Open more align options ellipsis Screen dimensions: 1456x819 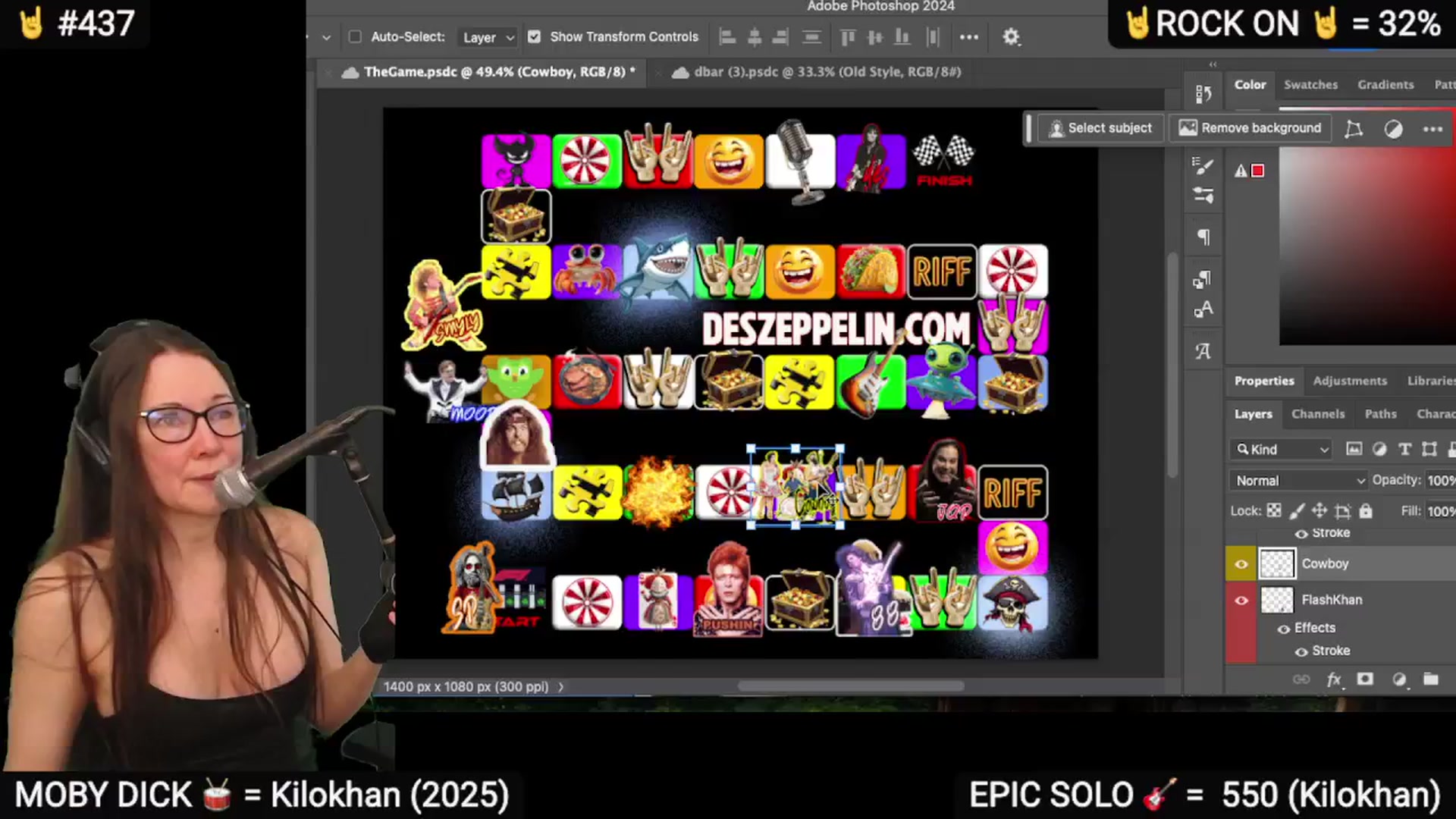[x=969, y=37]
